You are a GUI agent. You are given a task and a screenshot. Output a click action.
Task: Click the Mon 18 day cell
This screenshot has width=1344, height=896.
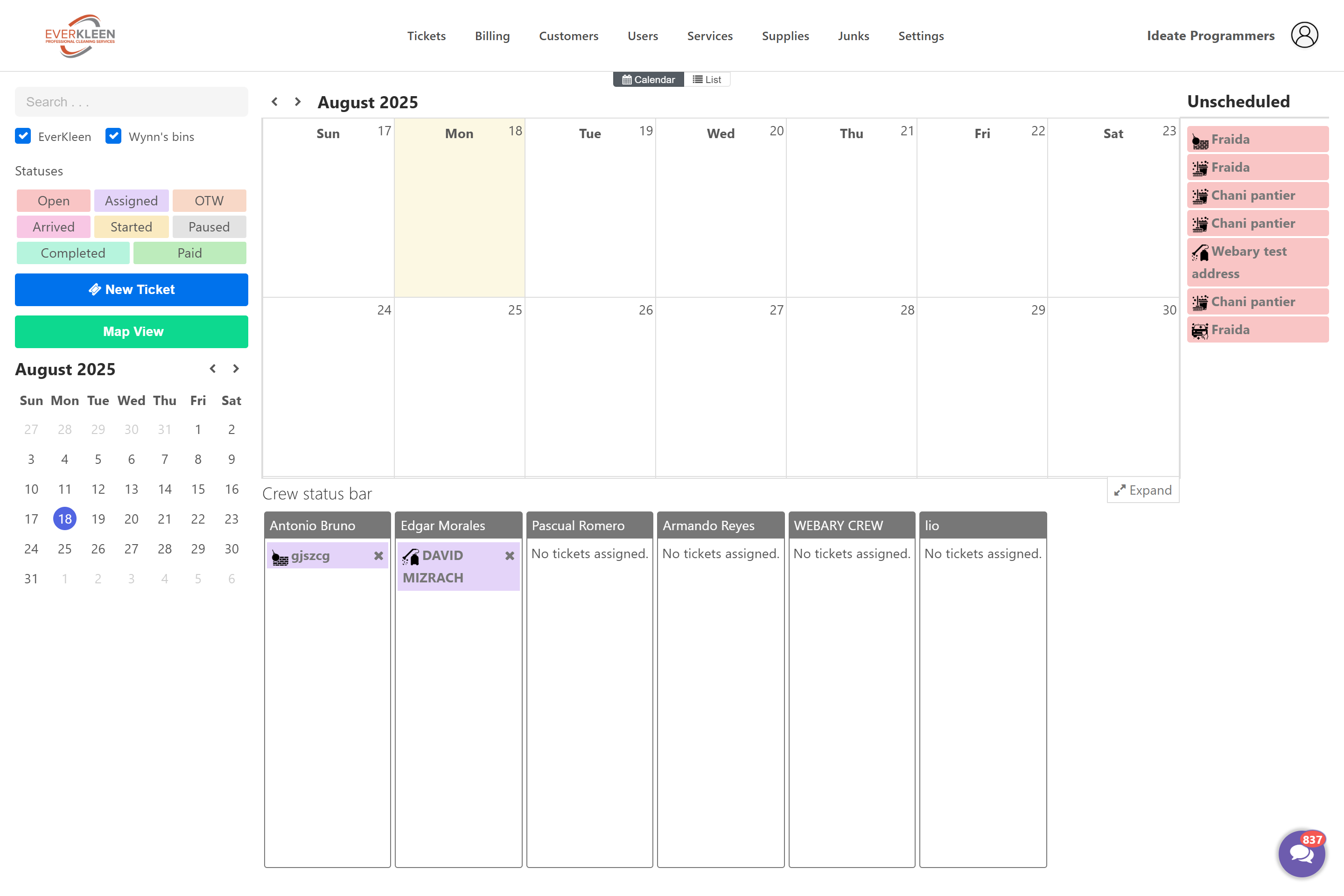(x=459, y=207)
